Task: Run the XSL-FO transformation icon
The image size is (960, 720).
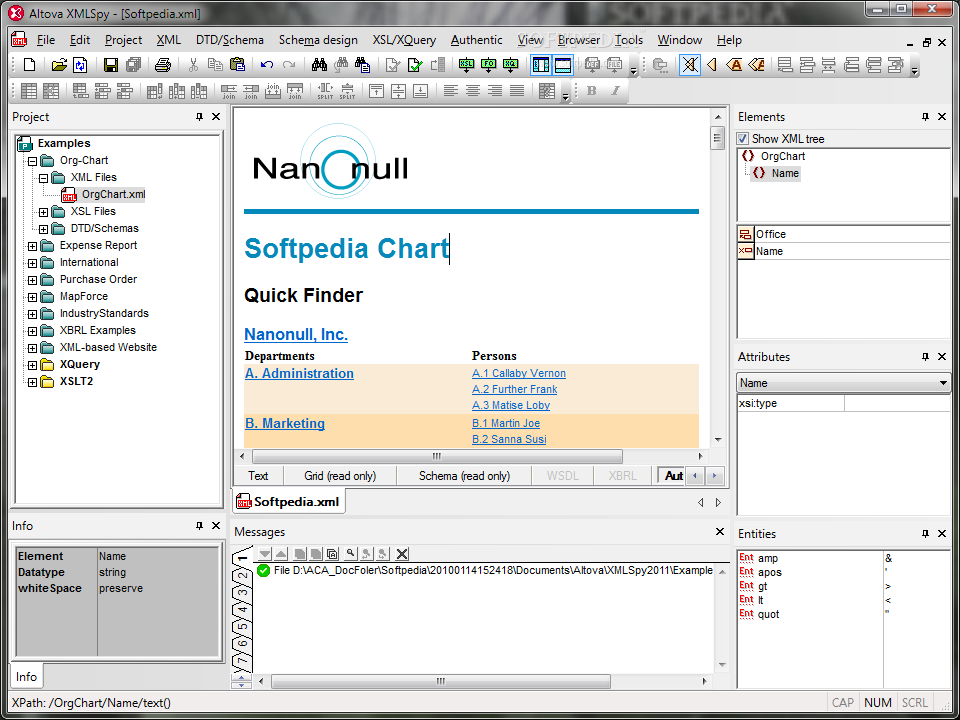Action: [x=489, y=65]
